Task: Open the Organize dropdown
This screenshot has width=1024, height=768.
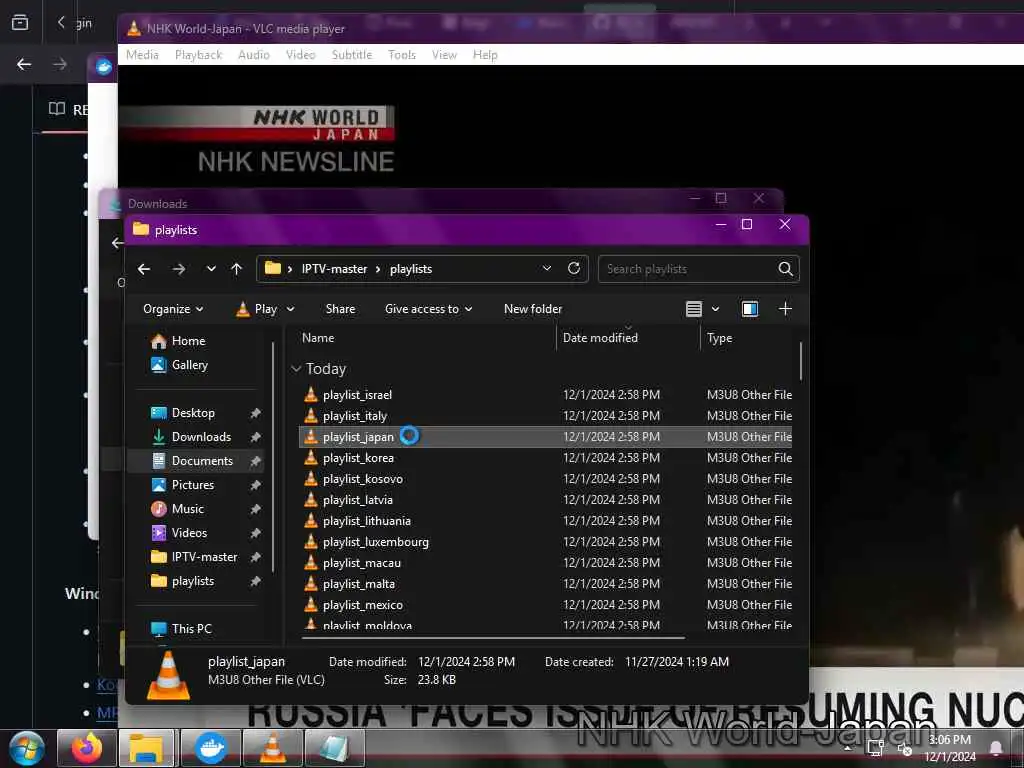Action: (173, 309)
